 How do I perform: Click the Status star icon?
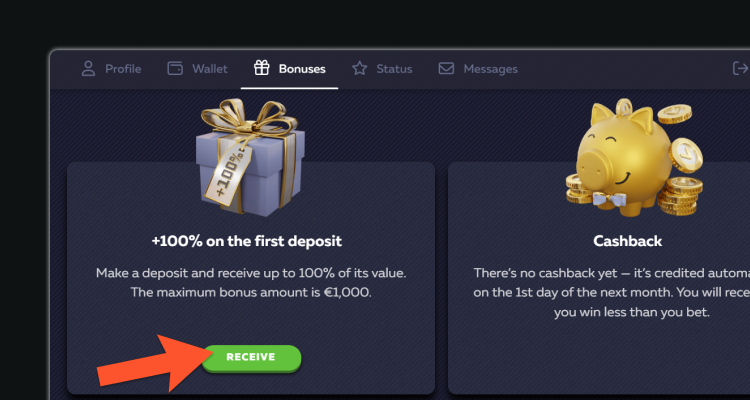tap(360, 69)
